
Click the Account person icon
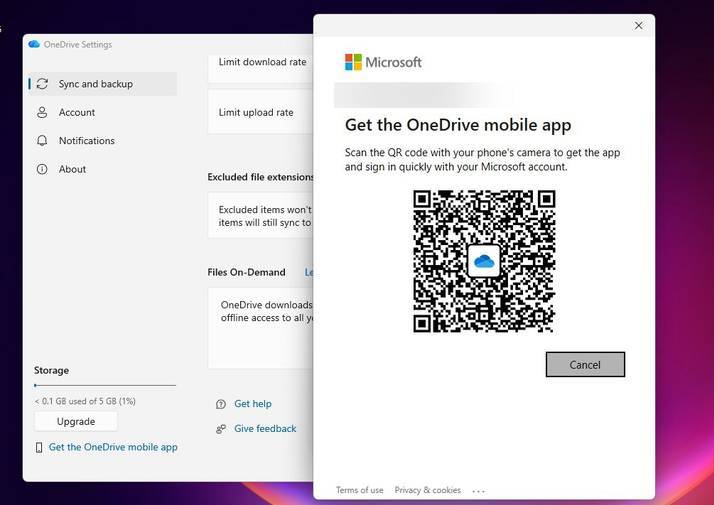[42, 112]
